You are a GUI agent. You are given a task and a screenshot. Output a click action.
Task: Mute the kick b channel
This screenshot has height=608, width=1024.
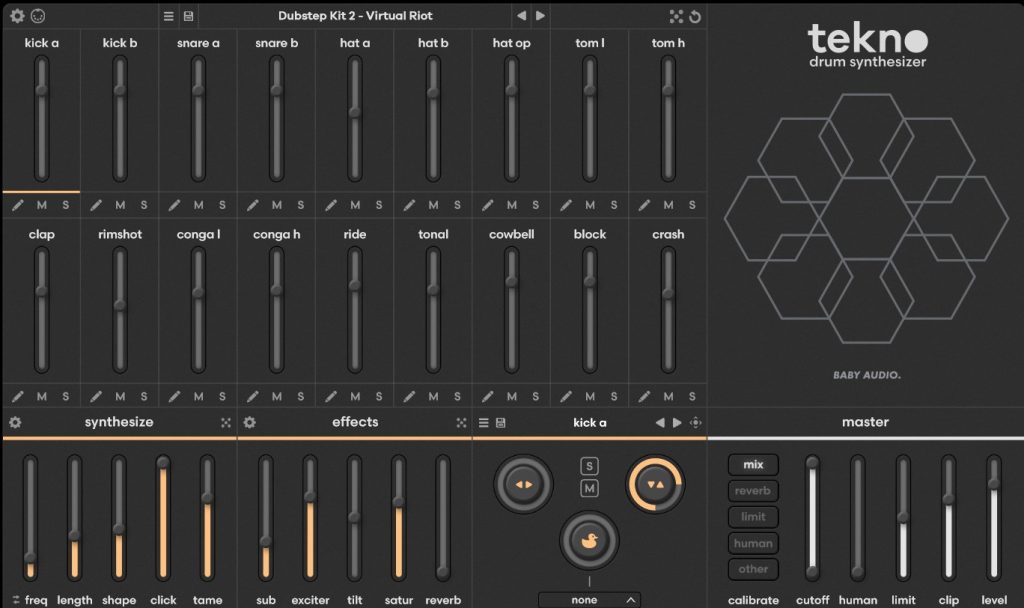point(120,205)
